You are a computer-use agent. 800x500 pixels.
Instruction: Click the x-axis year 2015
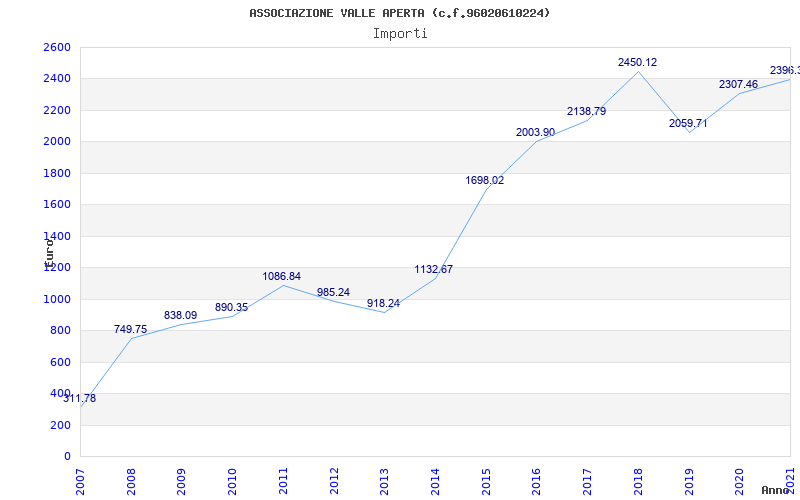(486, 481)
